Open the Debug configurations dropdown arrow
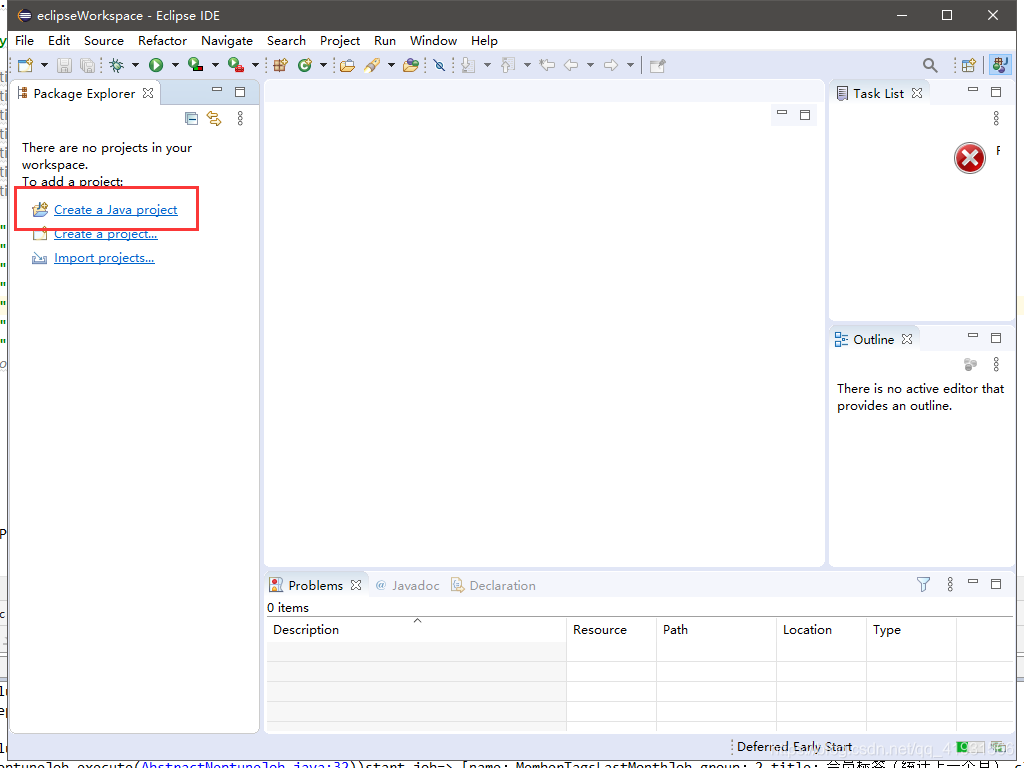 (x=135, y=65)
